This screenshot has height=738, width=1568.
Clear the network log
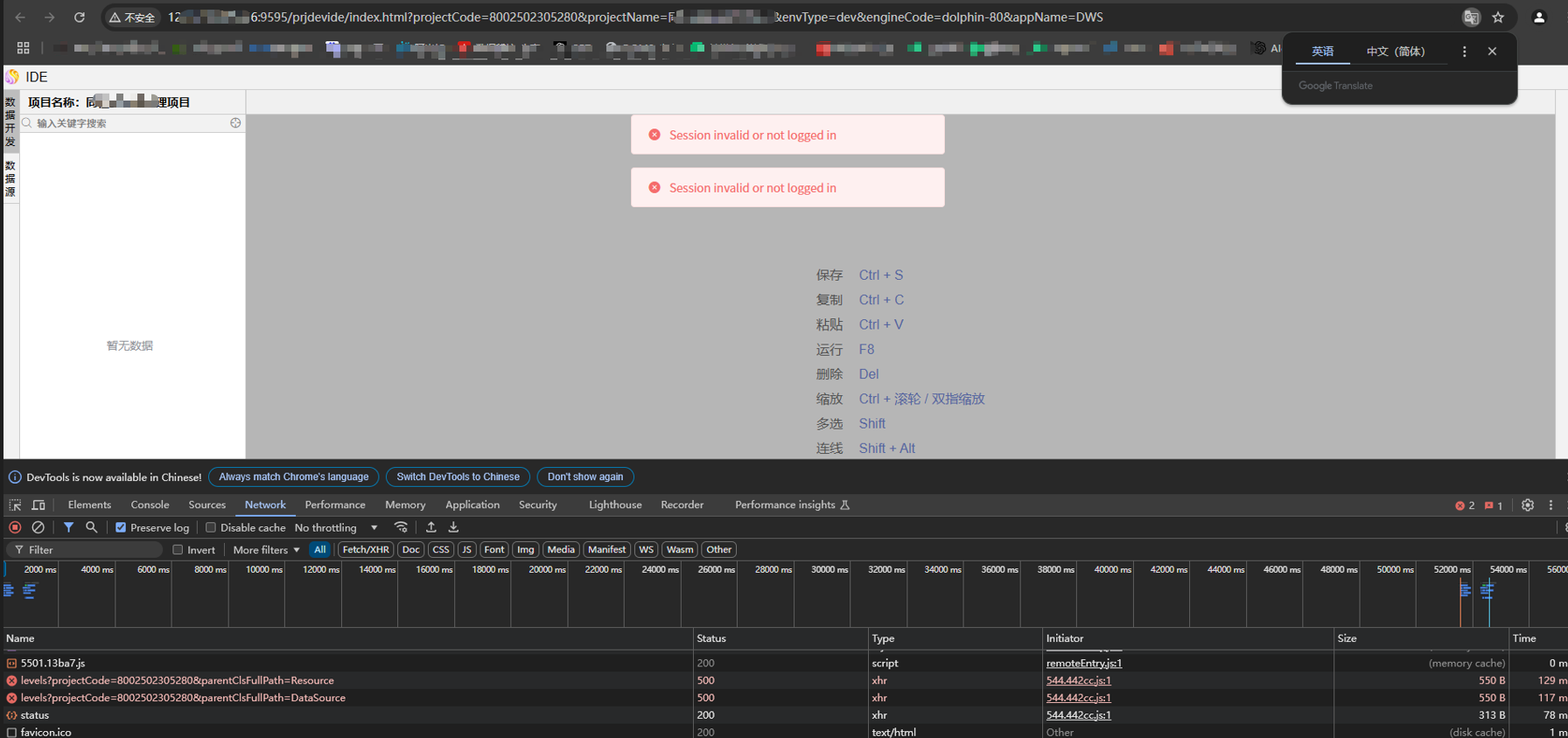pos(38,527)
